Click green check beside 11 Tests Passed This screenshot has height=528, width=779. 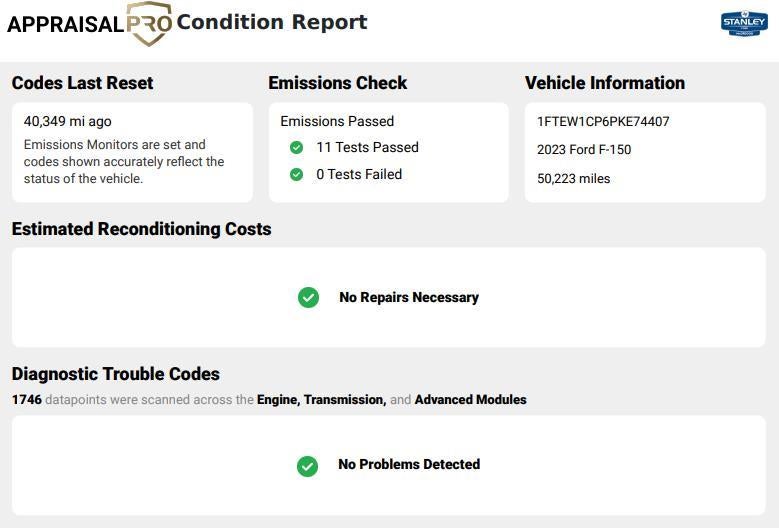(296, 148)
